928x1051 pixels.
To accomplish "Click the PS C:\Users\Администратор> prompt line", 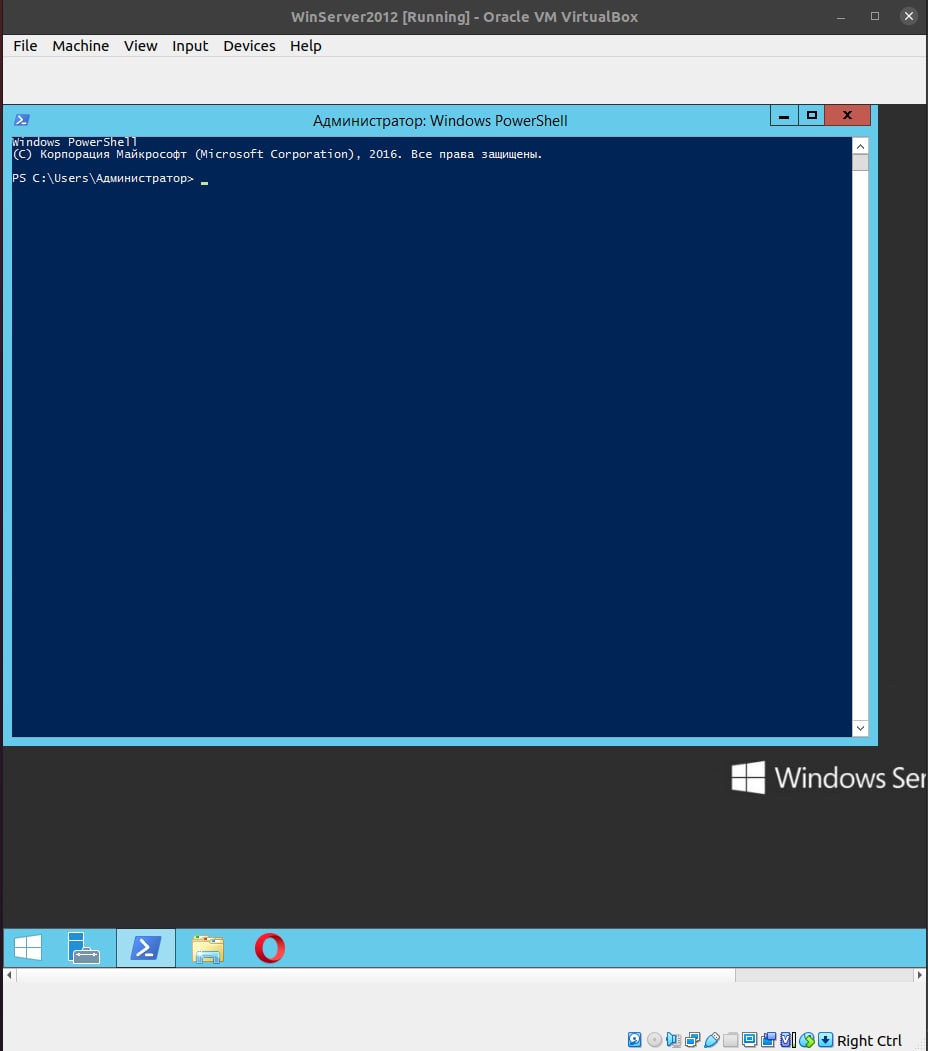I will click(x=103, y=178).
